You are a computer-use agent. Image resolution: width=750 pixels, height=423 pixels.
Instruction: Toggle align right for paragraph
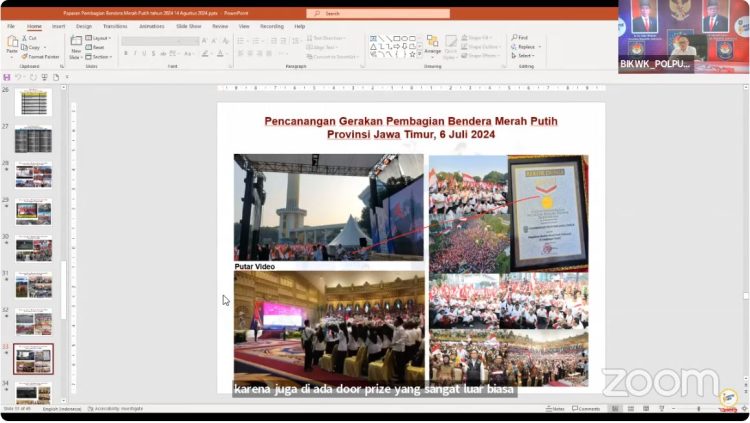[260, 54]
